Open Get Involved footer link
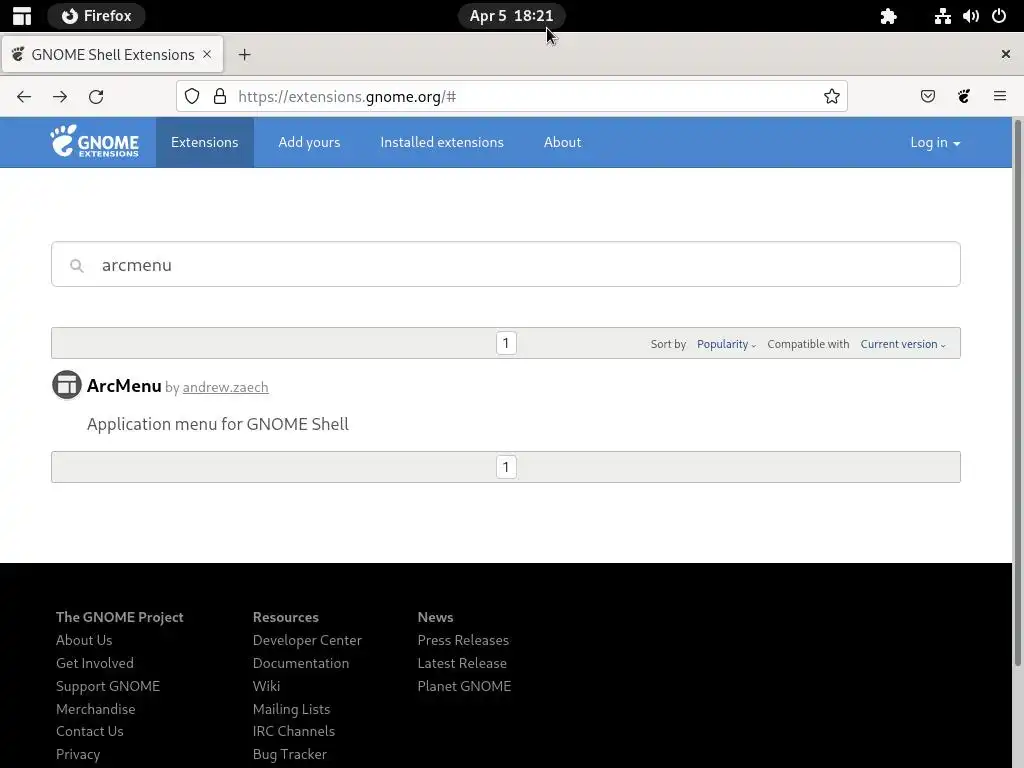The height and width of the screenshot is (768, 1024). (95, 663)
